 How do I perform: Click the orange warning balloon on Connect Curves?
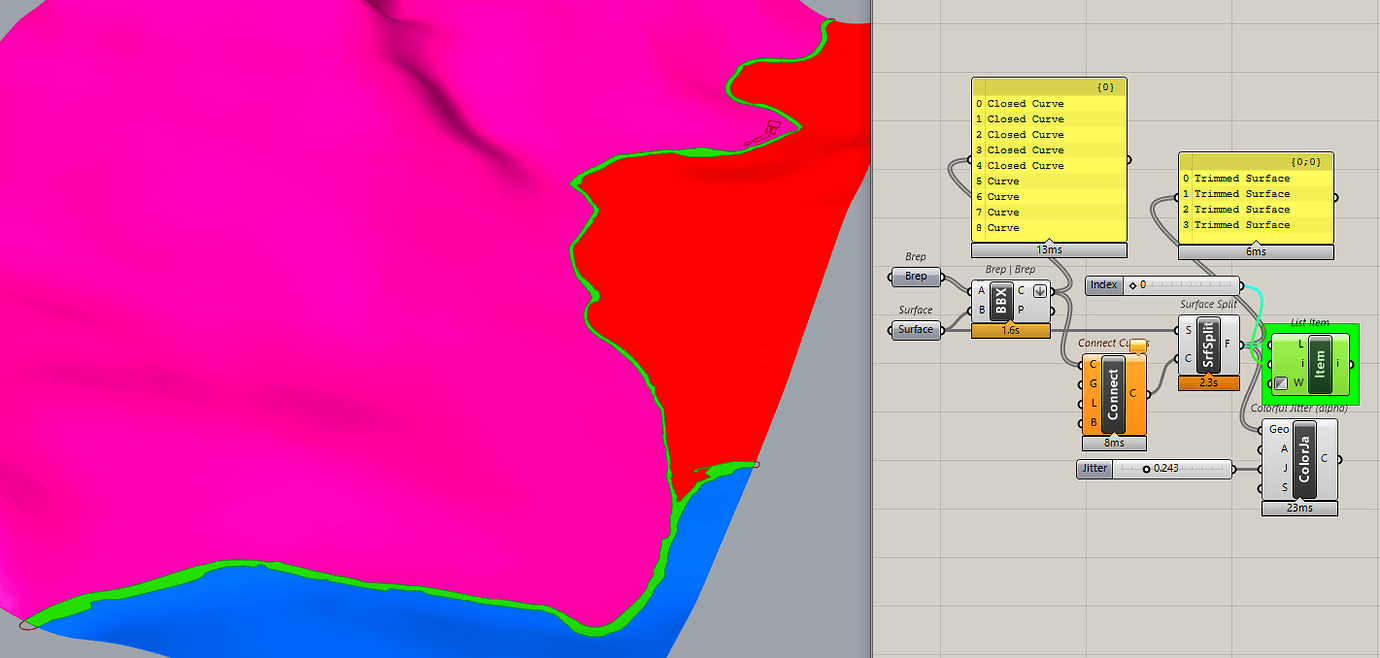coord(1139,346)
